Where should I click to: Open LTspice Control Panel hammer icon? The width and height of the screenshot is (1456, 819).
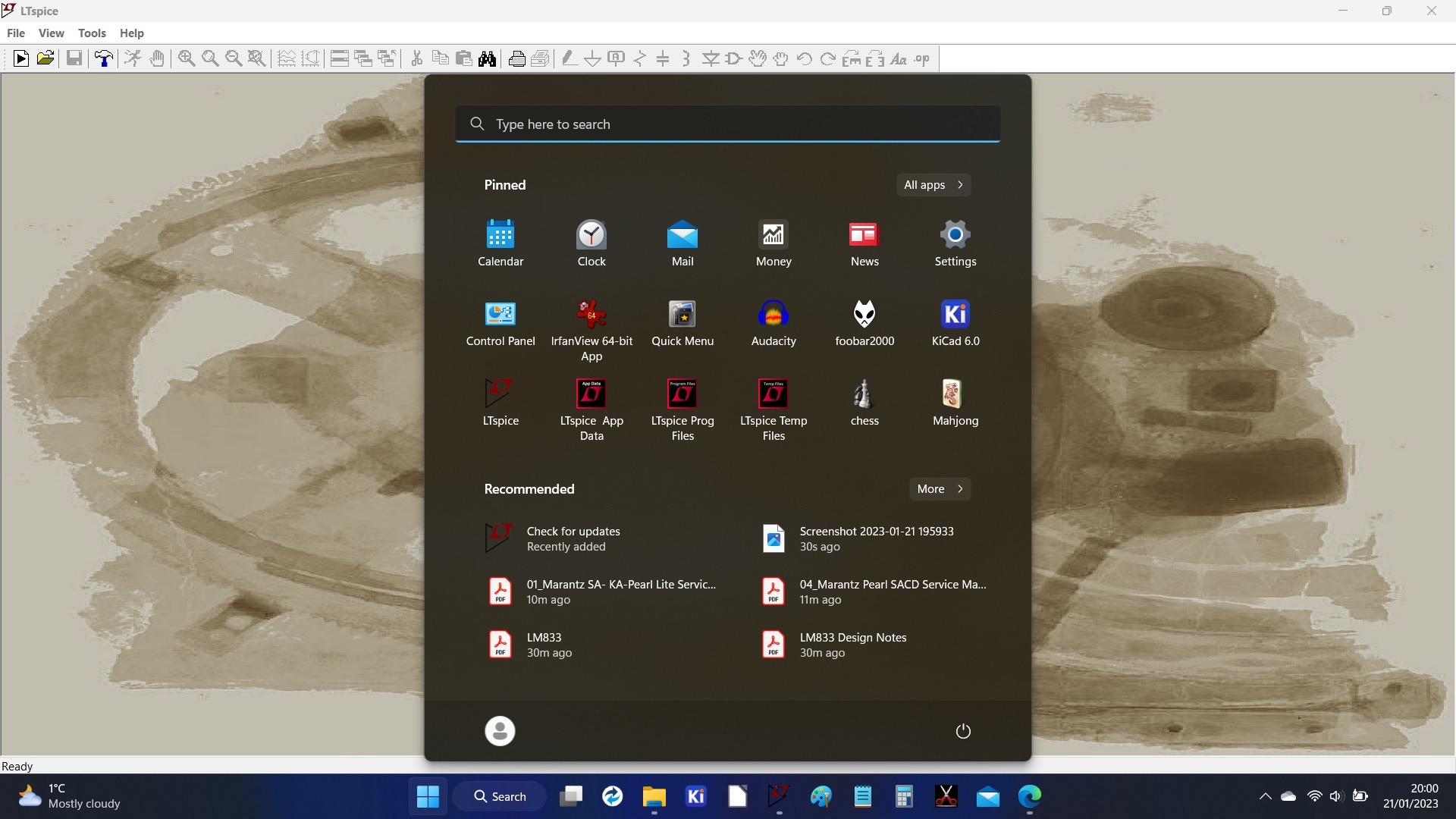[104, 58]
